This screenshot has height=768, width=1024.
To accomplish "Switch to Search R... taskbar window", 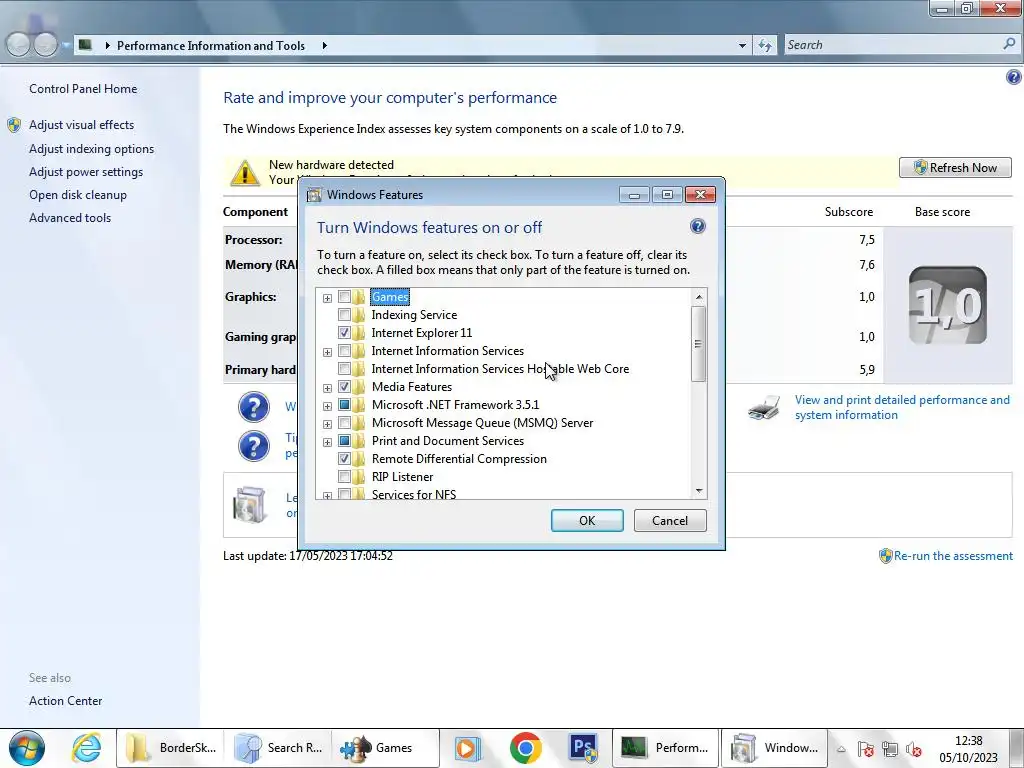I will 278,748.
